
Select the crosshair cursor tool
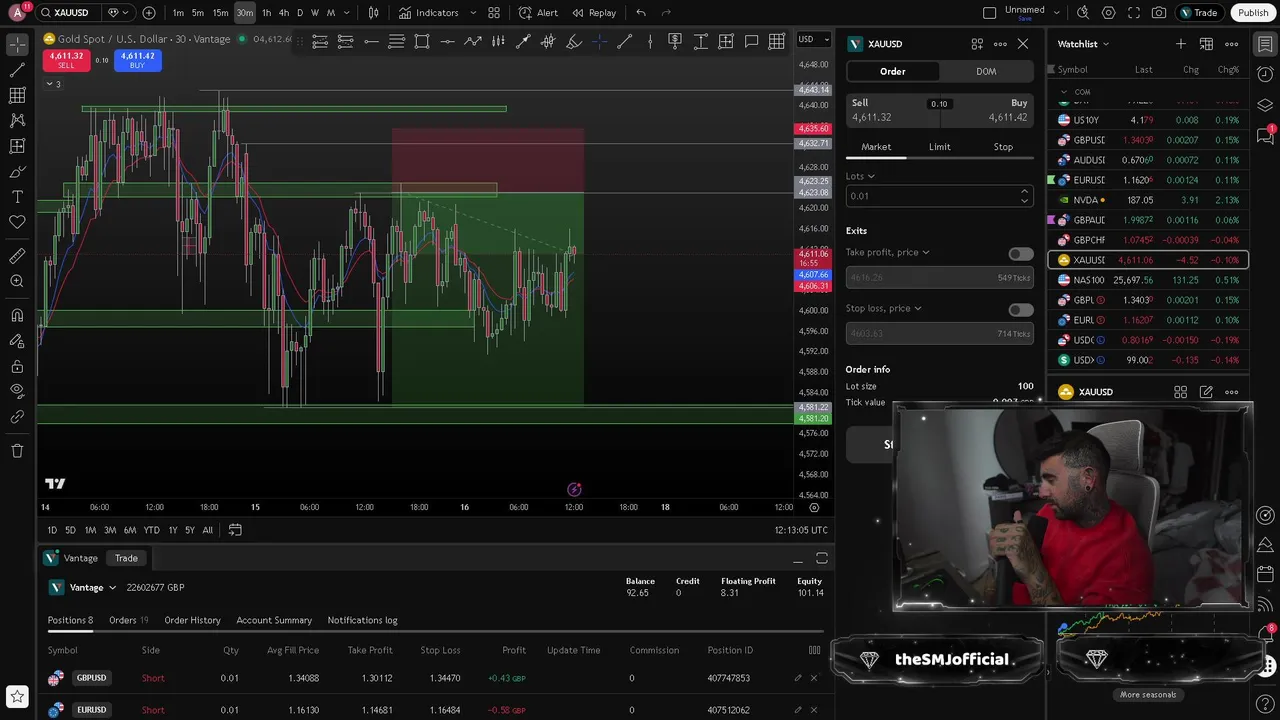17,45
